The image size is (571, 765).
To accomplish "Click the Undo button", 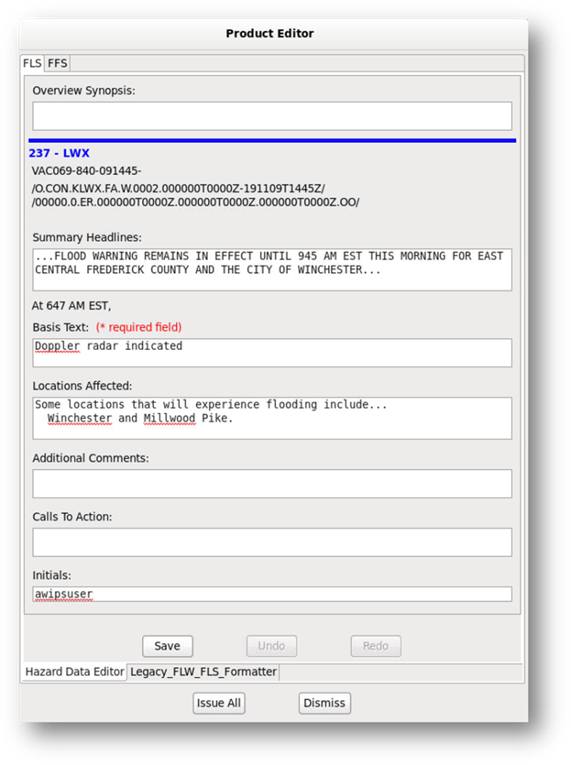I will (x=271, y=646).
